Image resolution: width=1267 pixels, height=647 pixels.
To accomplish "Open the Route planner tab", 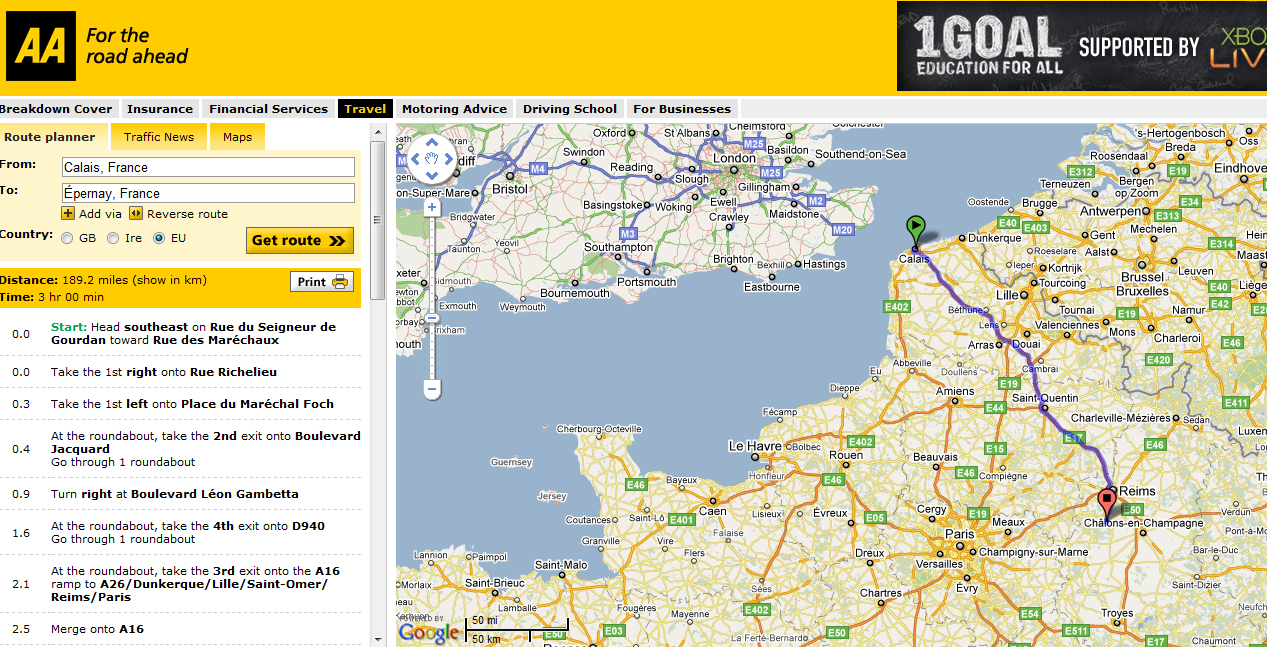I will point(50,137).
